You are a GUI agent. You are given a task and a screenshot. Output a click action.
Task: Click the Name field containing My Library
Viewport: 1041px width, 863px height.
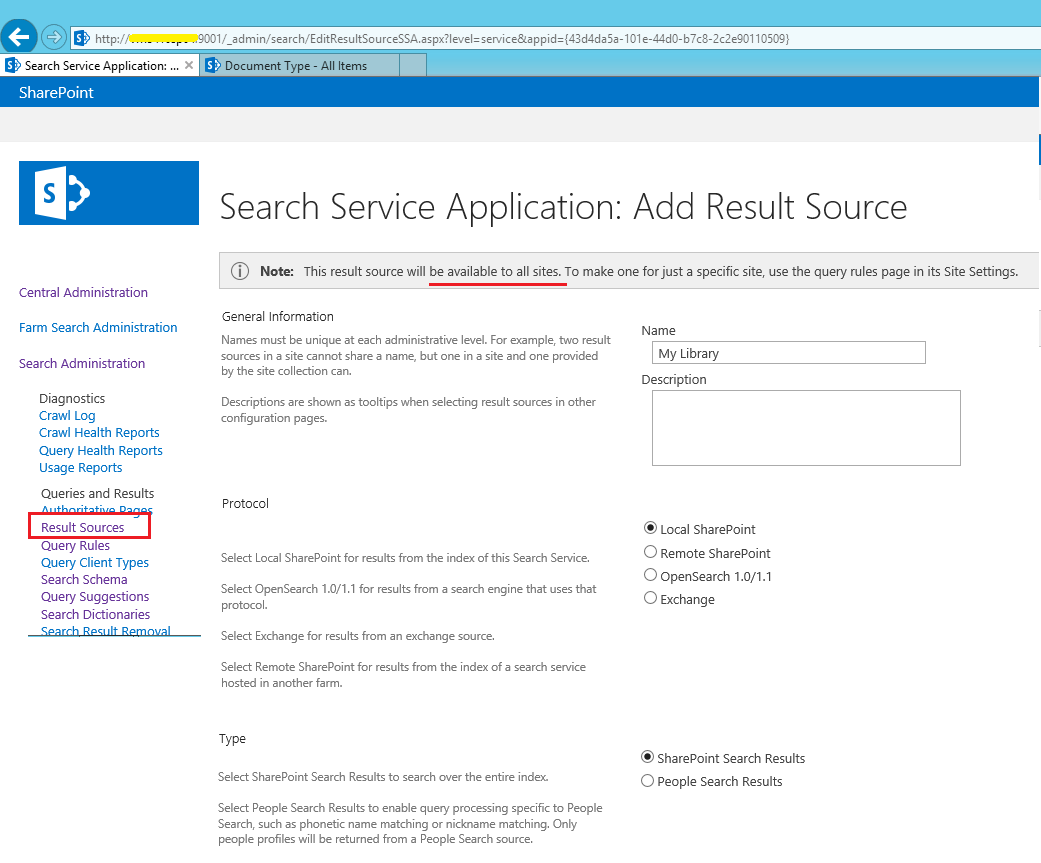[789, 353]
